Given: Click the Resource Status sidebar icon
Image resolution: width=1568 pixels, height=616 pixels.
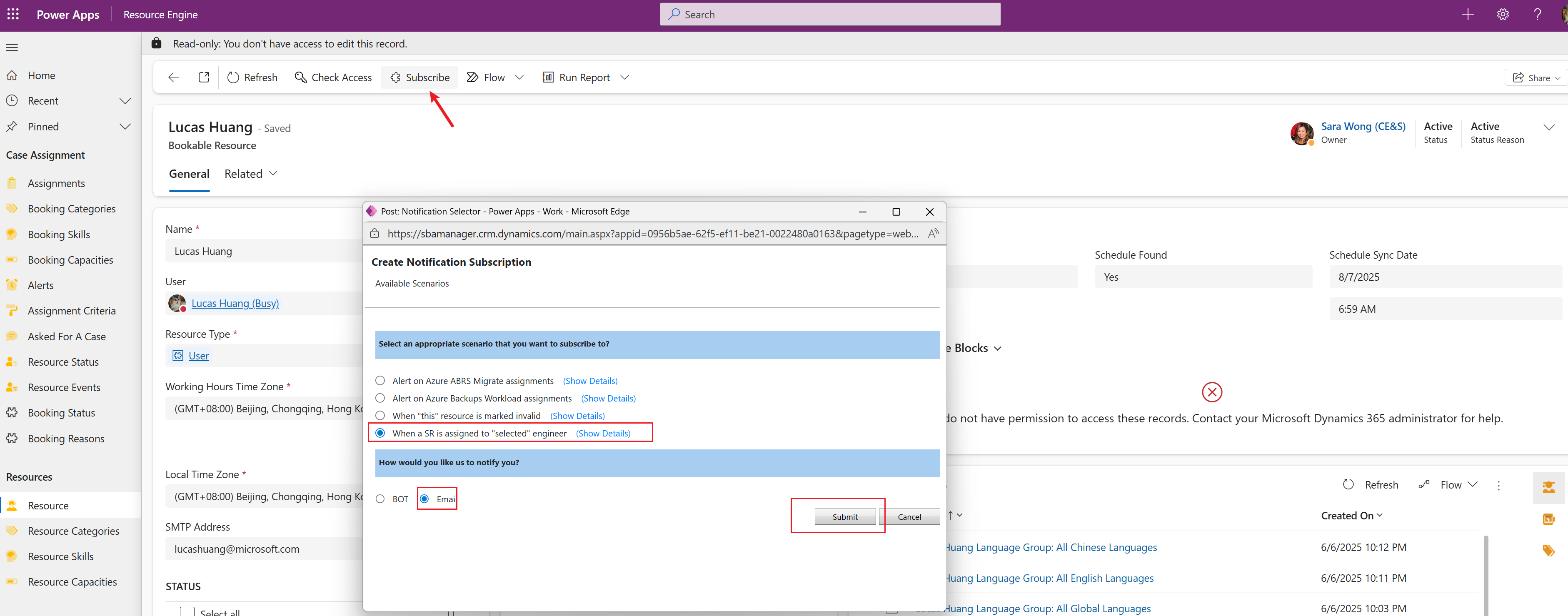Looking at the screenshot, I should (x=12, y=362).
